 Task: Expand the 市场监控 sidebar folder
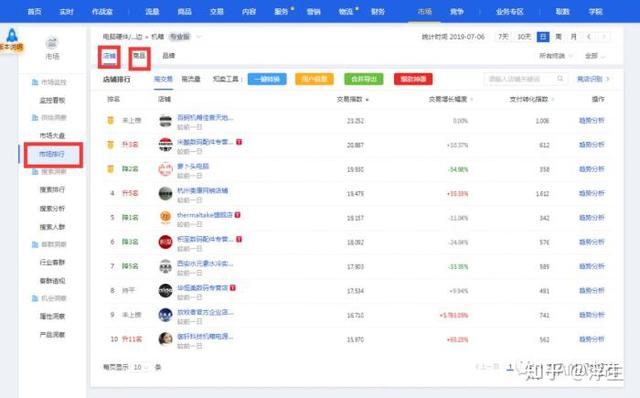(x=49, y=82)
